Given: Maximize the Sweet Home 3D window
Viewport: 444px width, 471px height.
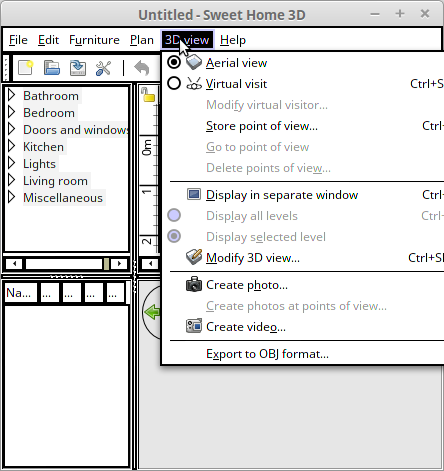Looking at the screenshot, I should click(x=400, y=14).
